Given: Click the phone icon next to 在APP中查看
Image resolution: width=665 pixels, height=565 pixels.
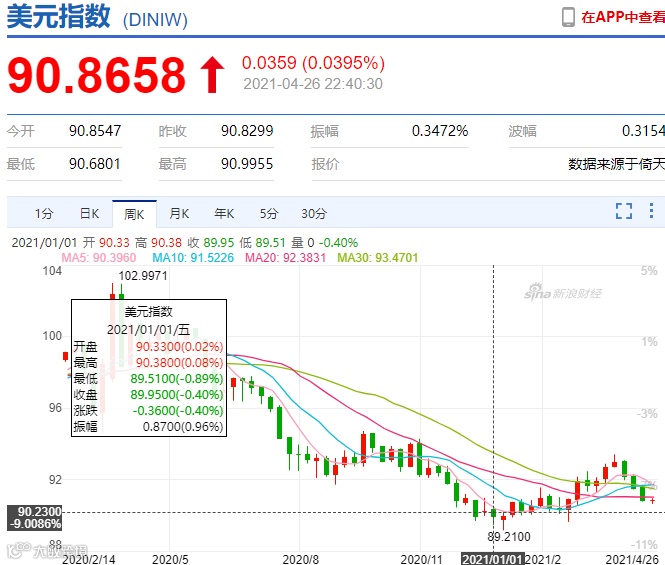Looking at the screenshot, I should click(x=568, y=17).
